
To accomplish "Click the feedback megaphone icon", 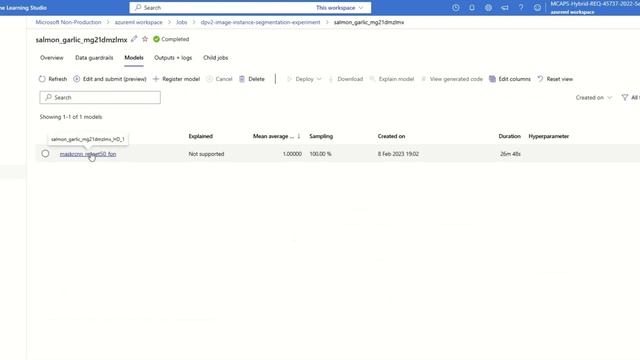I will (x=504, y=7).
